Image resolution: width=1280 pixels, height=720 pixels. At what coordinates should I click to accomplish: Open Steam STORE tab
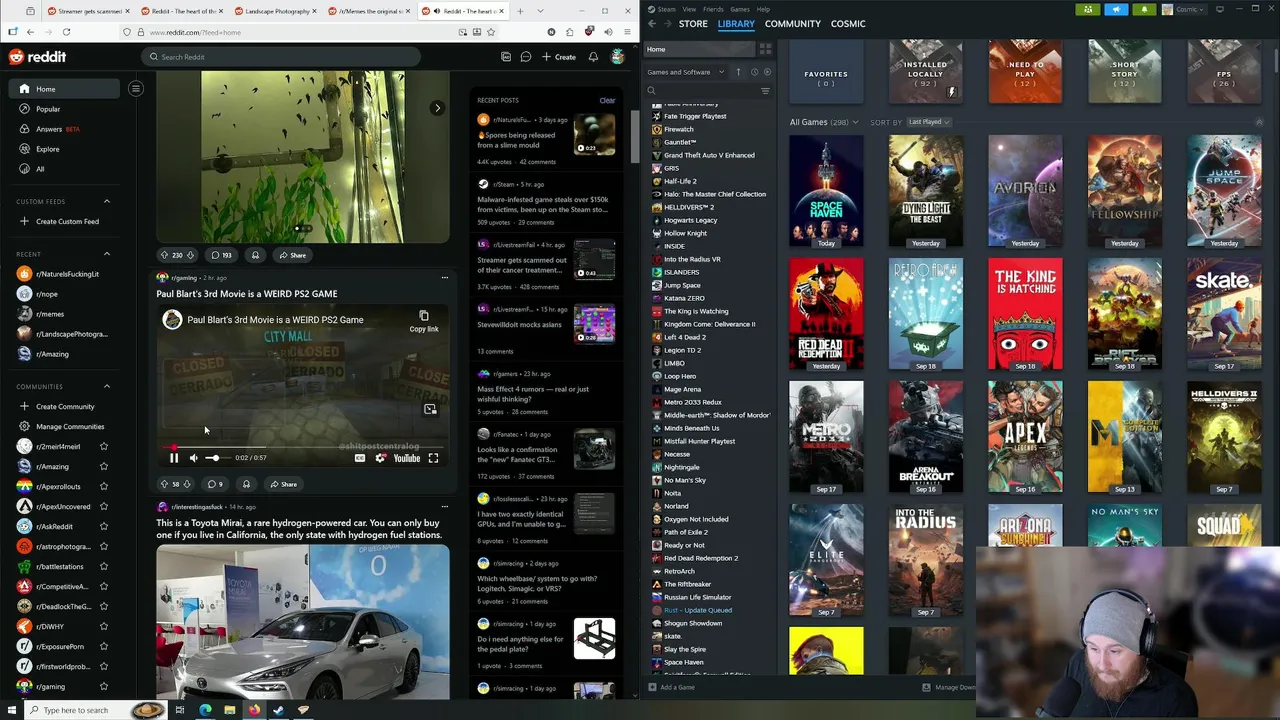tap(693, 23)
